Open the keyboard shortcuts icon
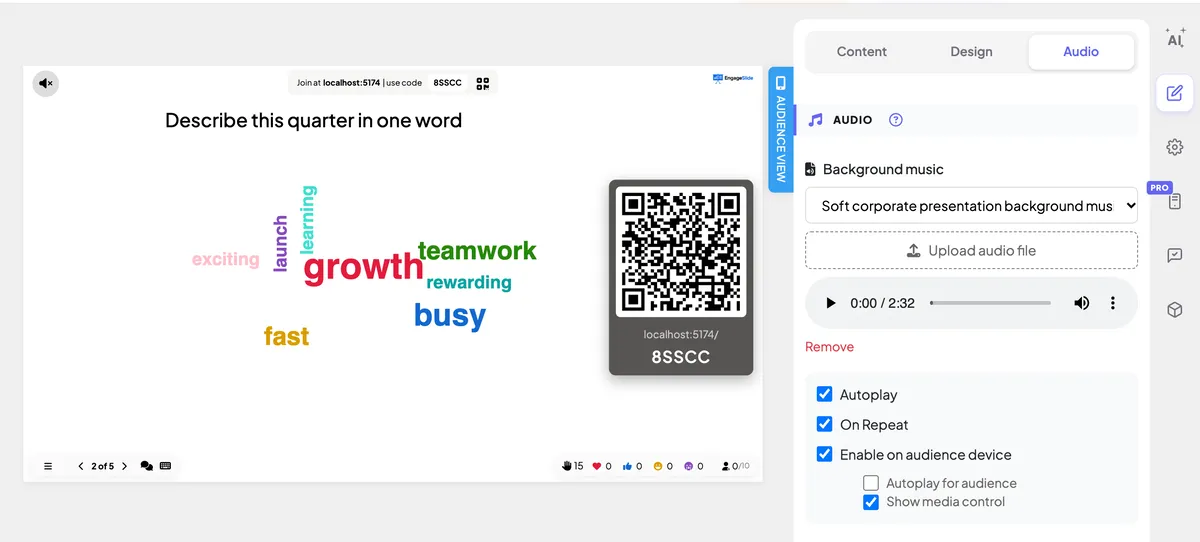The width and height of the screenshot is (1200, 542). coord(165,466)
